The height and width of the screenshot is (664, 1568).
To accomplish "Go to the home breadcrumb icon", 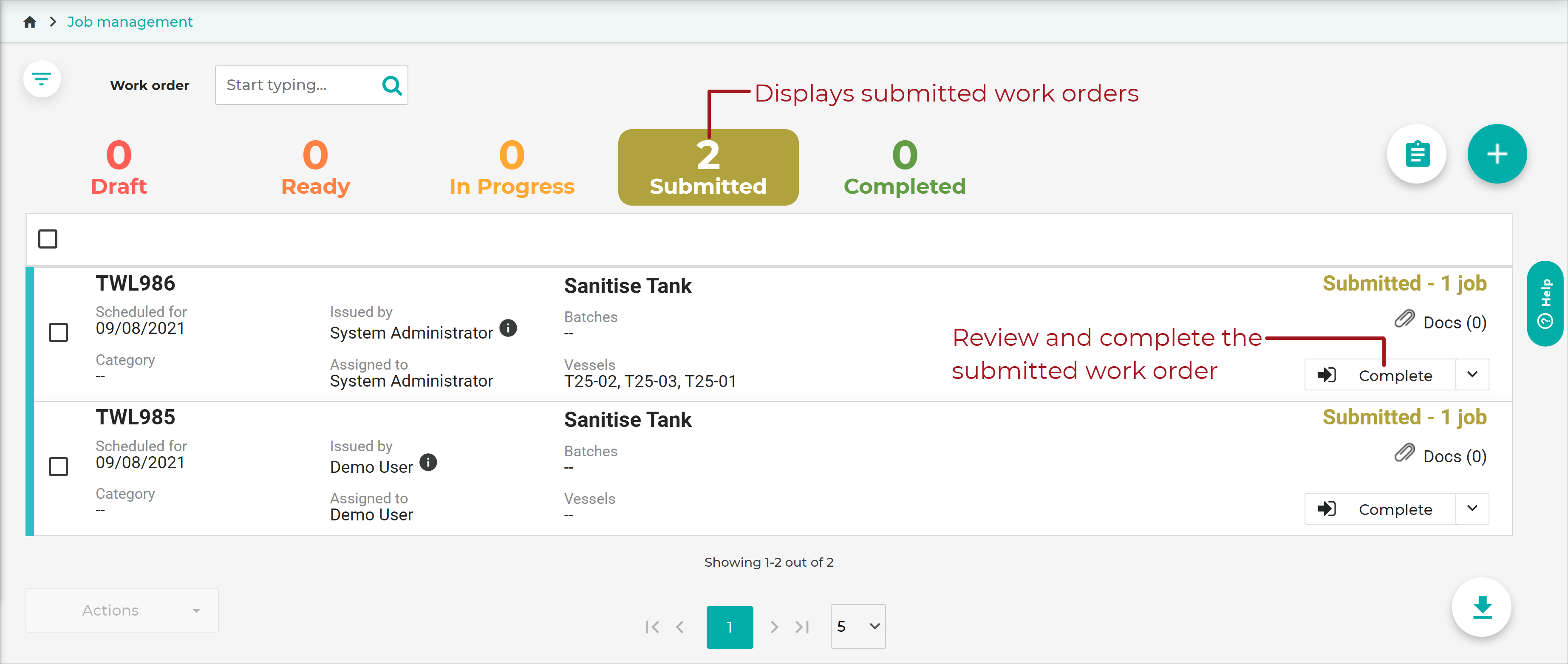I will tap(30, 22).
